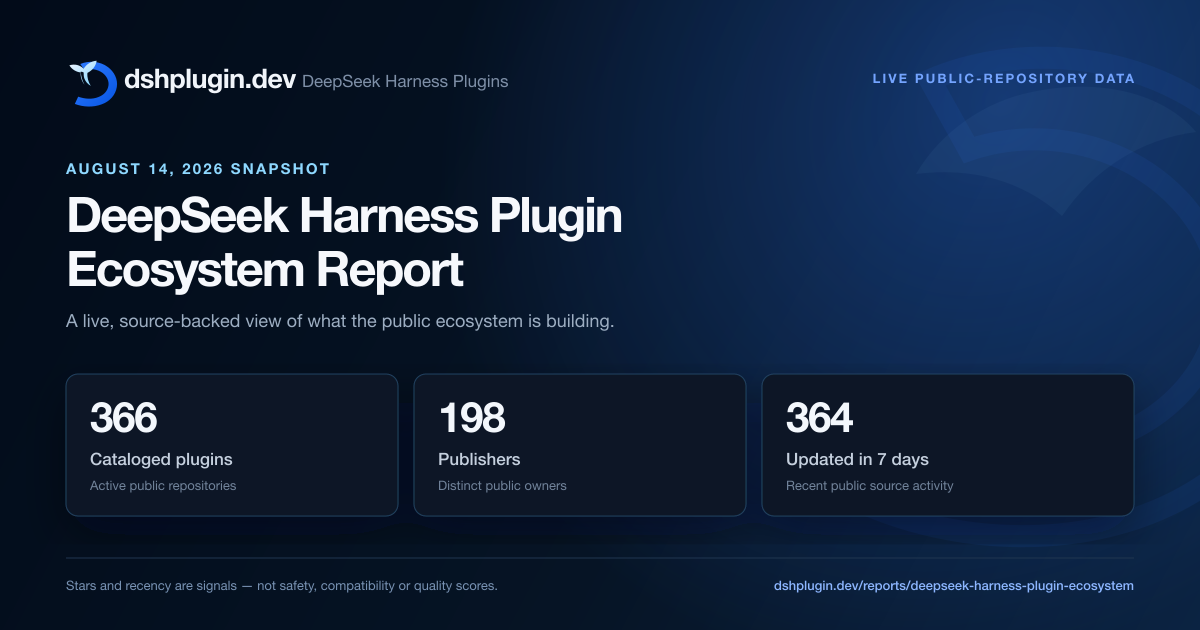1200x630 pixels.
Task: Click the DeepSeek Harness Plugin Ecosystem Report headline
Action: tap(344, 243)
